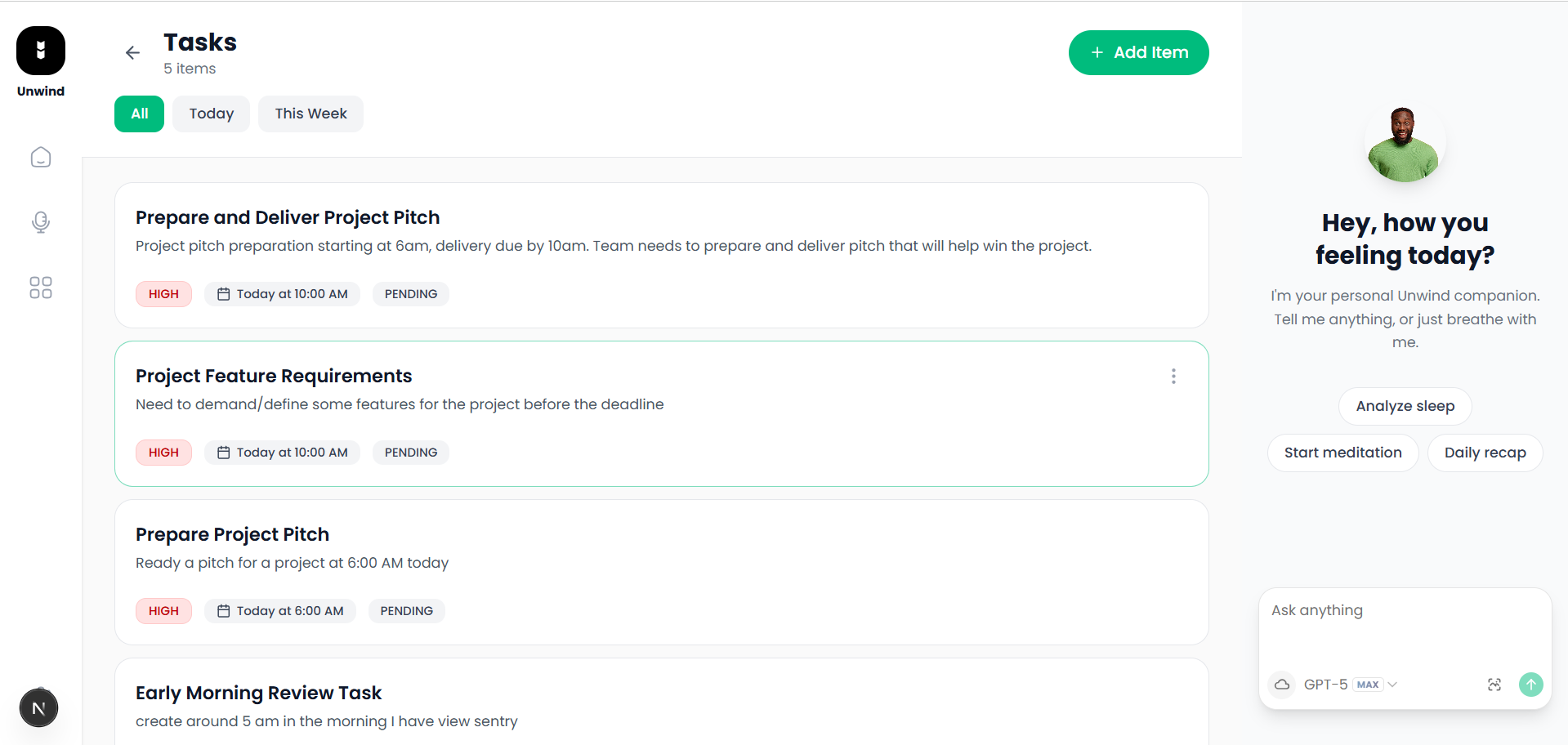Click the Daily recap suggestion
Screen dimensions: 1568x745
[1485, 453]
